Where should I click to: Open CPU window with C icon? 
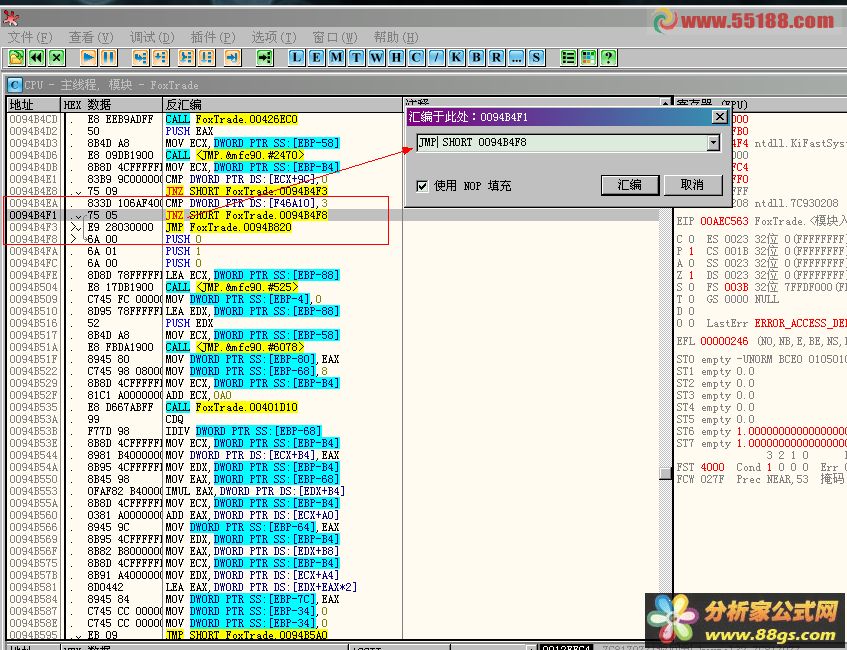point(416,57)
